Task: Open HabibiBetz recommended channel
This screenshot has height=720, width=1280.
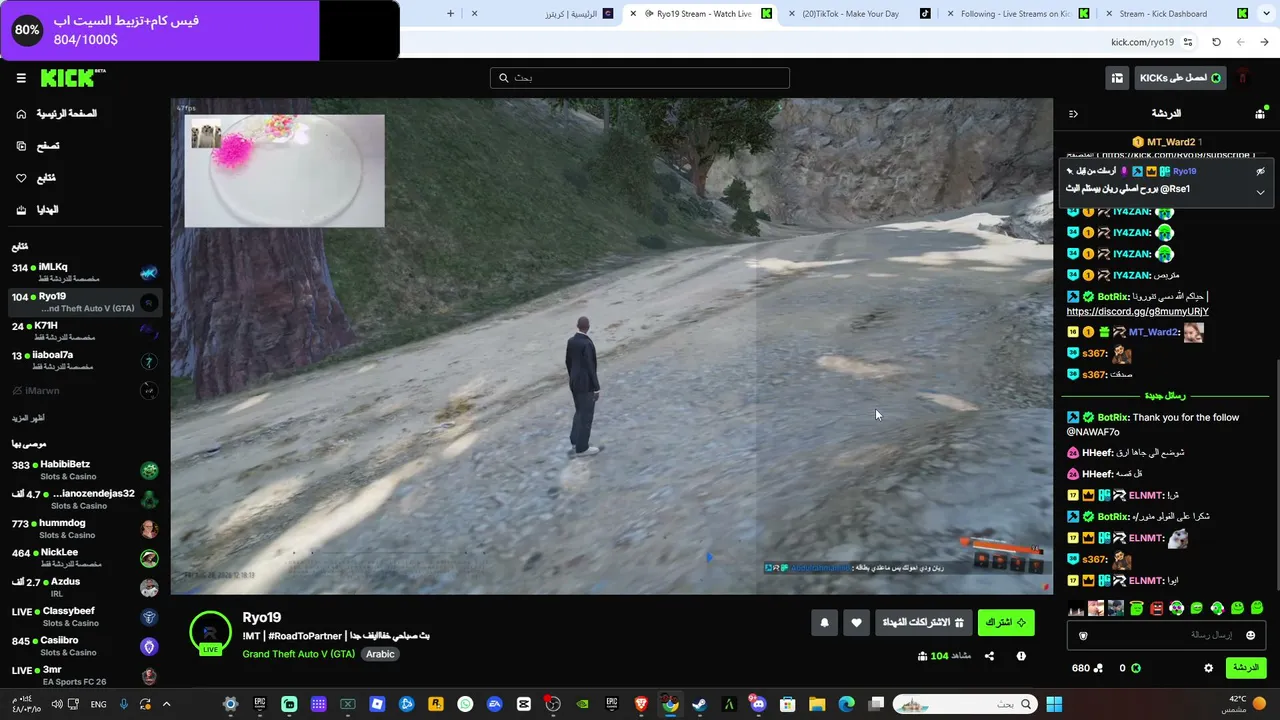Action: pos(84,470)
